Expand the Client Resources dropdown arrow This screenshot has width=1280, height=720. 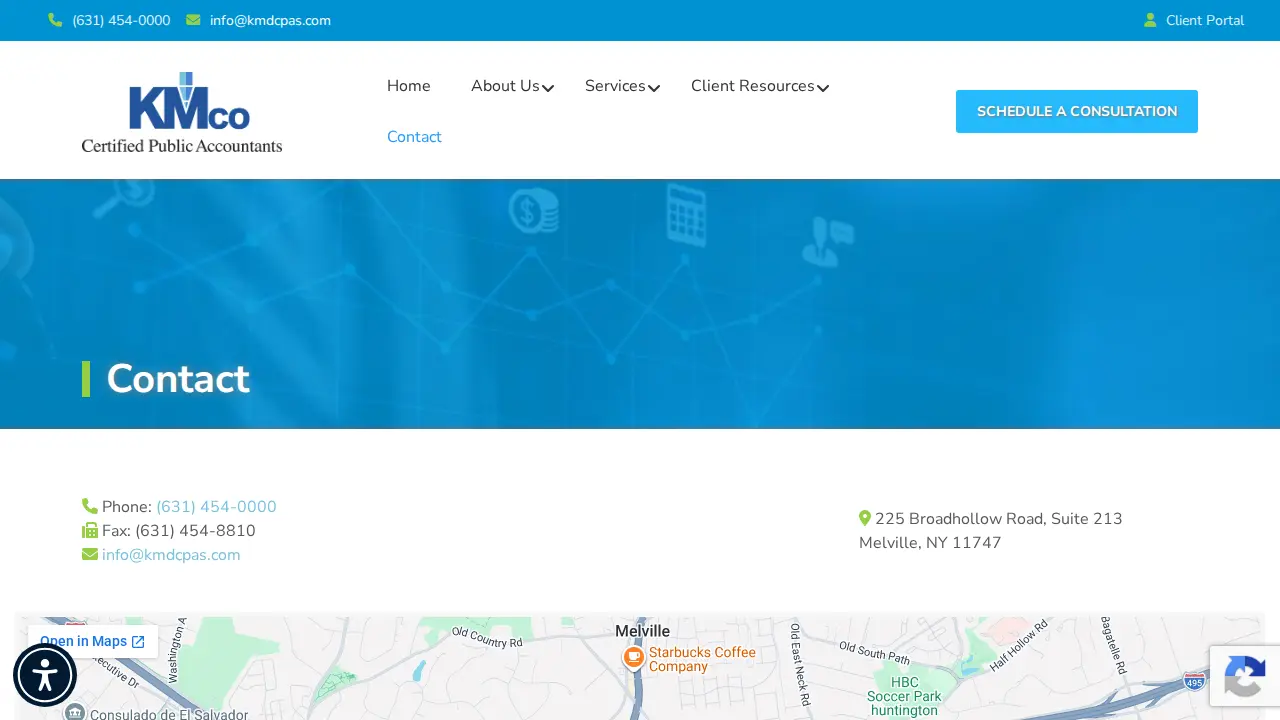coord(823,89)
